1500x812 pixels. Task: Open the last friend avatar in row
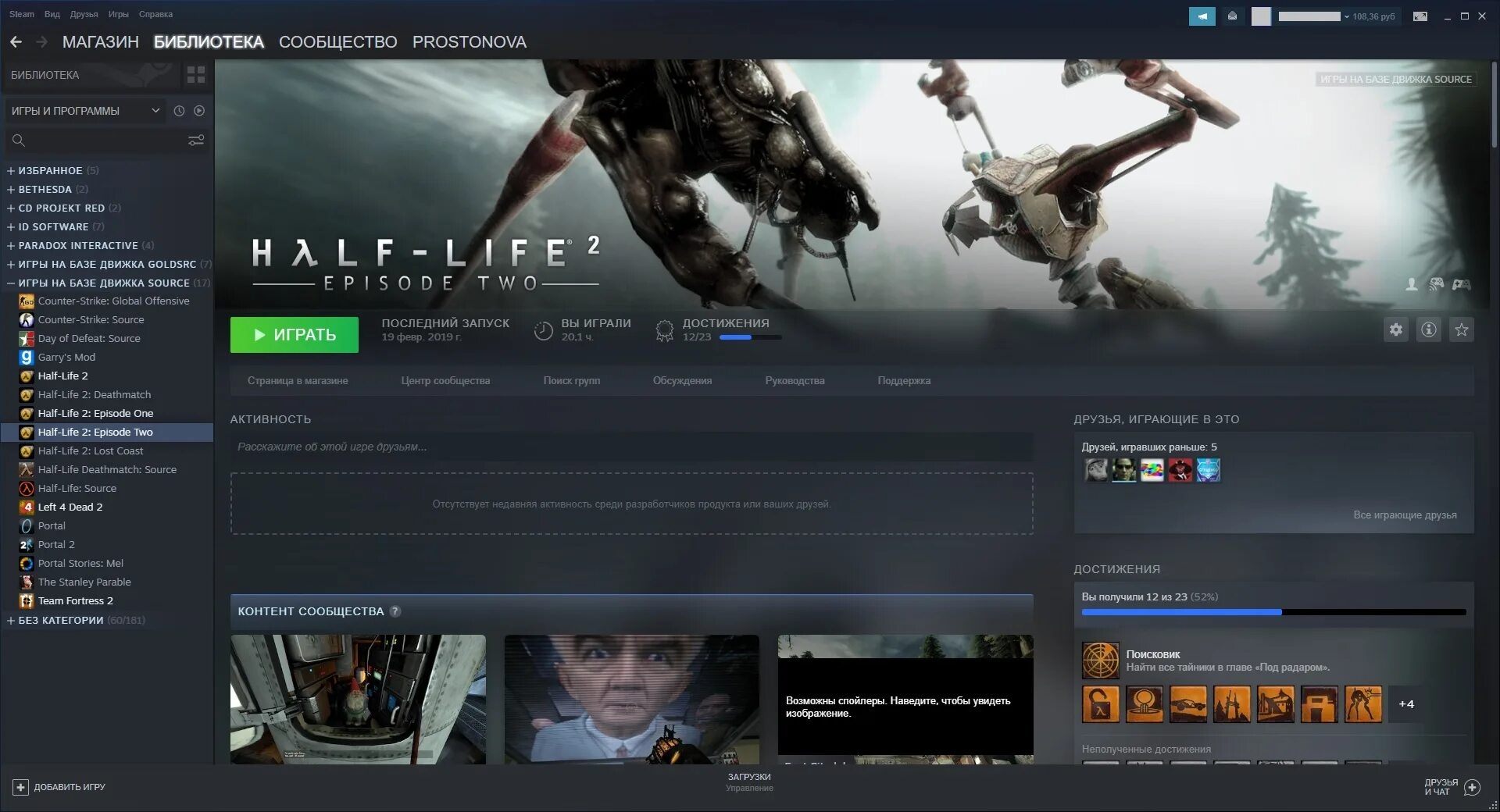click(x=1209, y=470)
